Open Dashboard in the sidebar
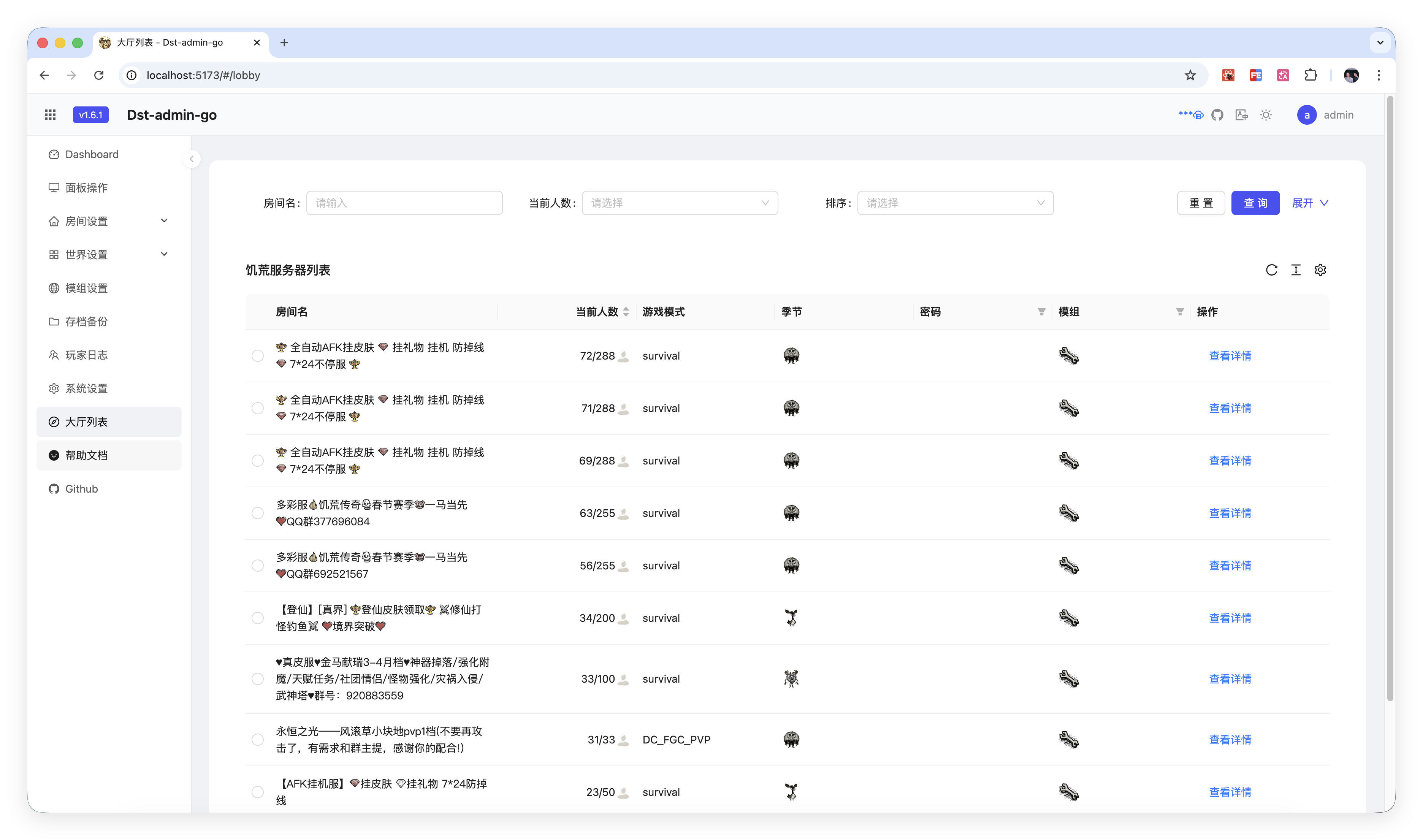The image size is (1423, 840). coord(109,155)
